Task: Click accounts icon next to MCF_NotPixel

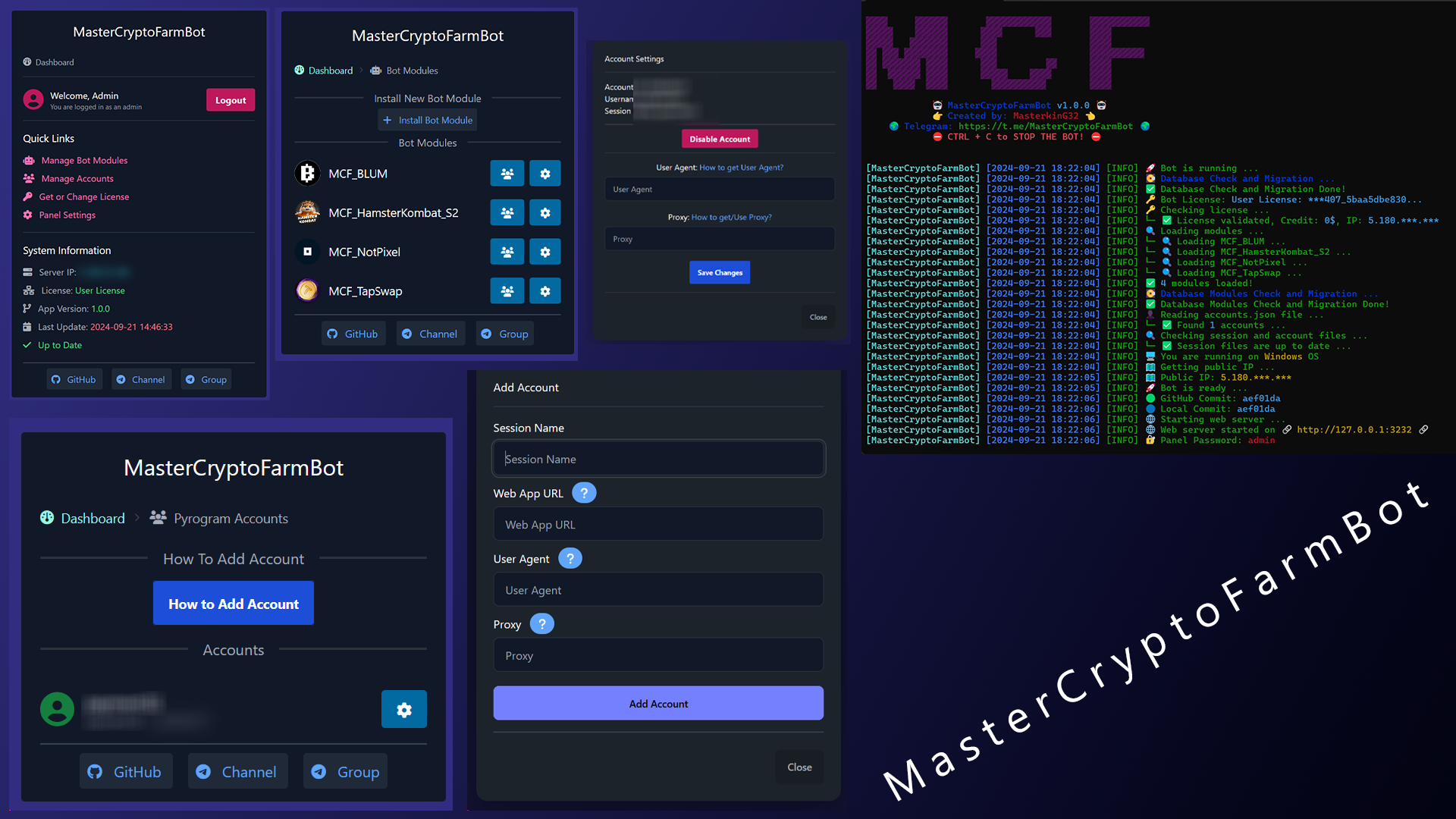Action: click(x=507, y=252)
